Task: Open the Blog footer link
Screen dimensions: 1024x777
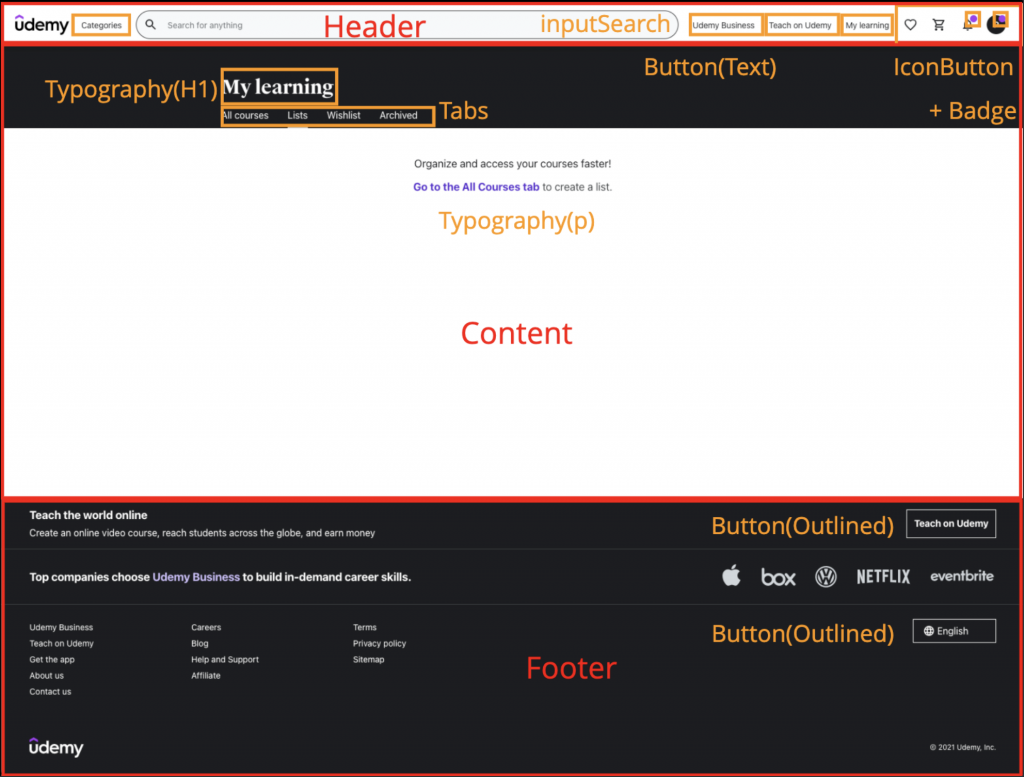Action: pos(200,644)
